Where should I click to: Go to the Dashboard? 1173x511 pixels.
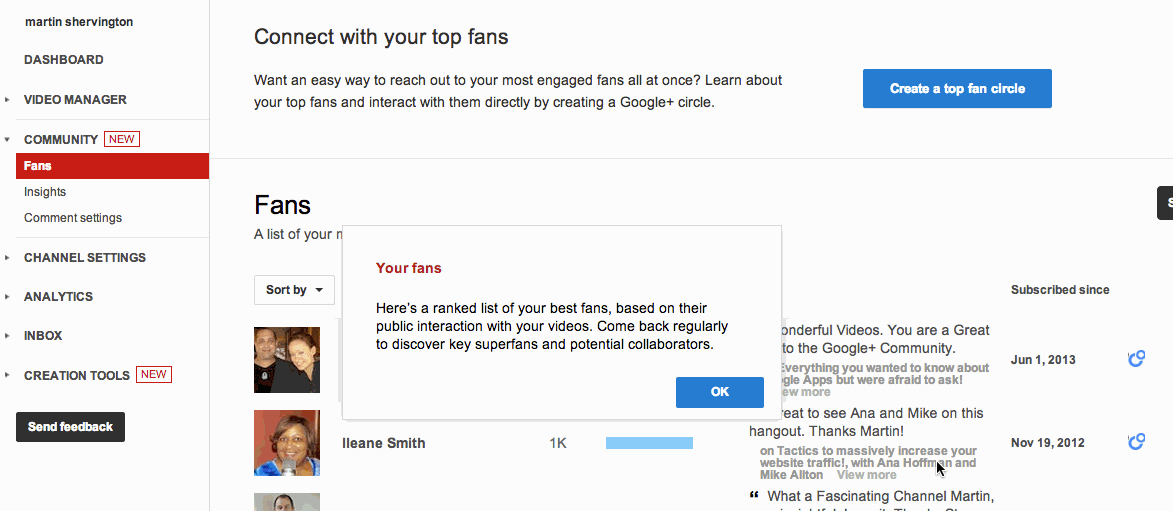64,60
